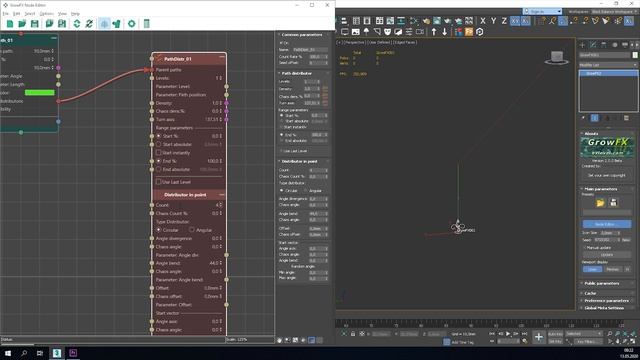640x360 pixels.
Task: Open the Help menu in Node Editor
Action: click(x=76, y=13)
